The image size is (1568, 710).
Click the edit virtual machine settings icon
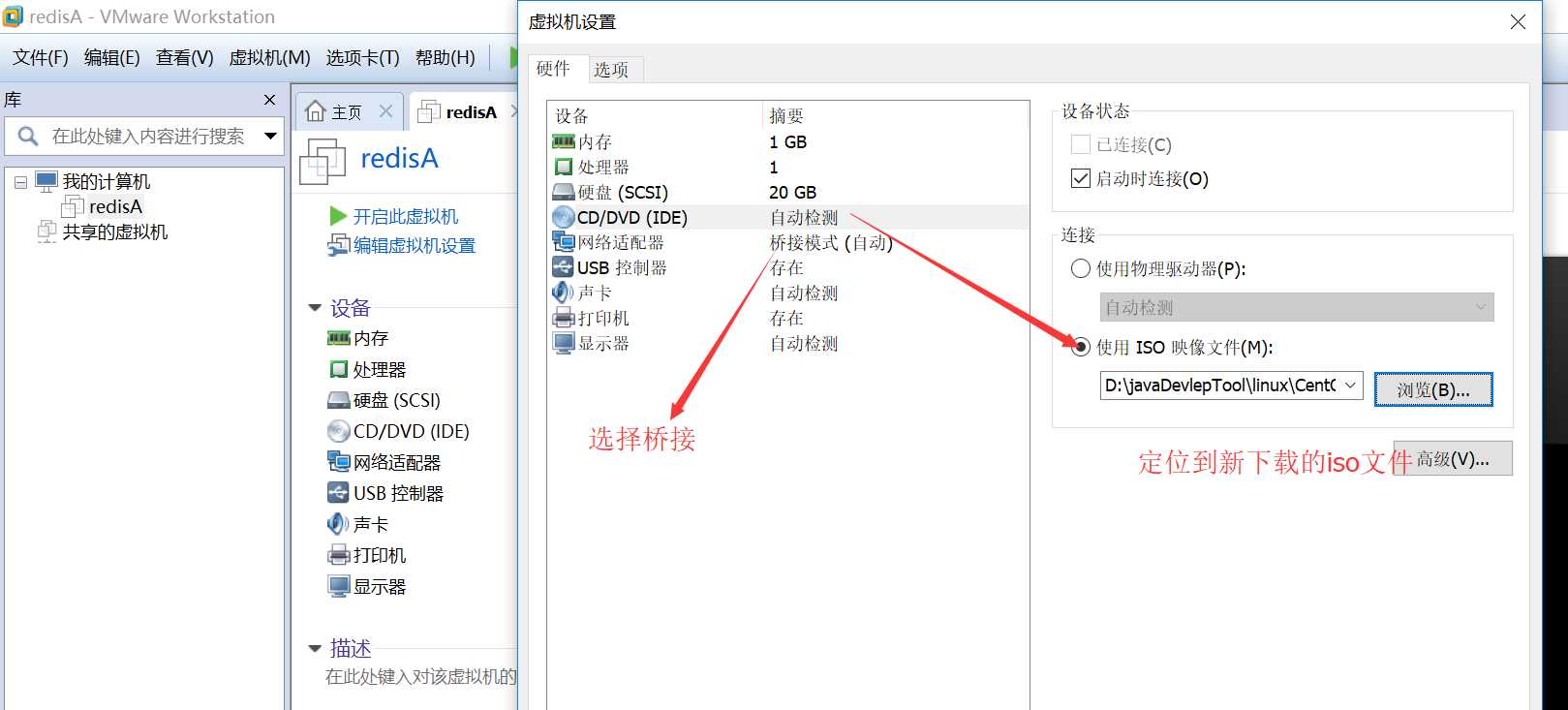(338, 245)
